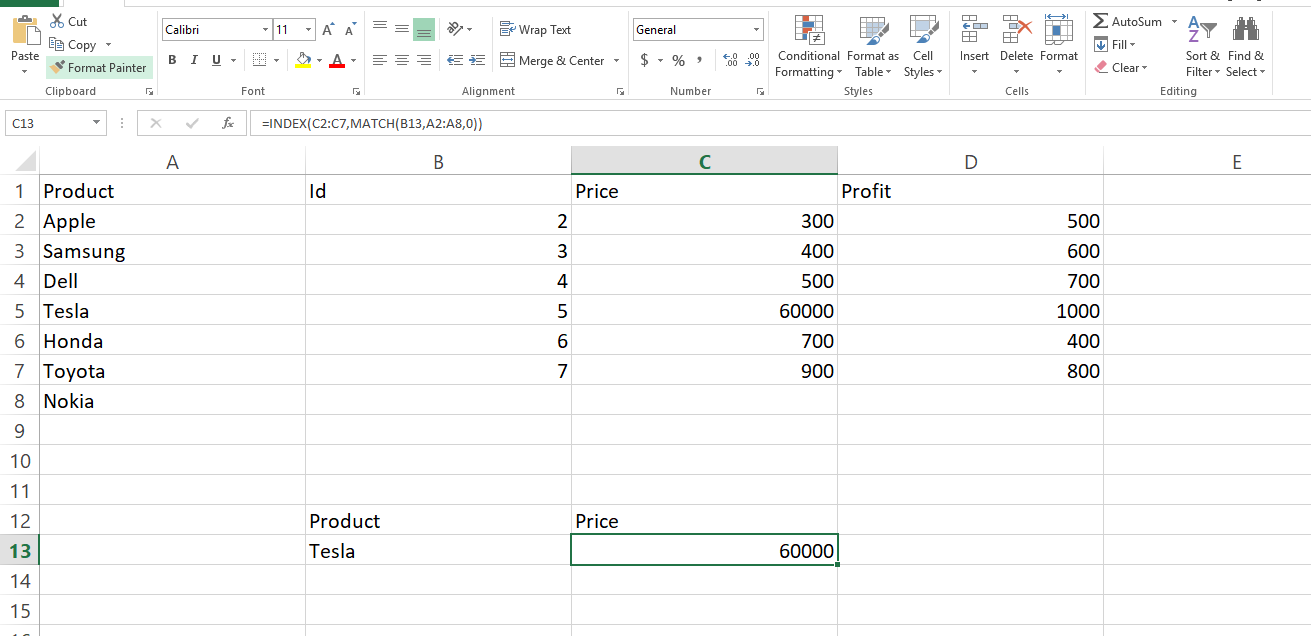The image size is (1311, 636).
Task: Open Conditional Formatting options
Action: (808, 47)
